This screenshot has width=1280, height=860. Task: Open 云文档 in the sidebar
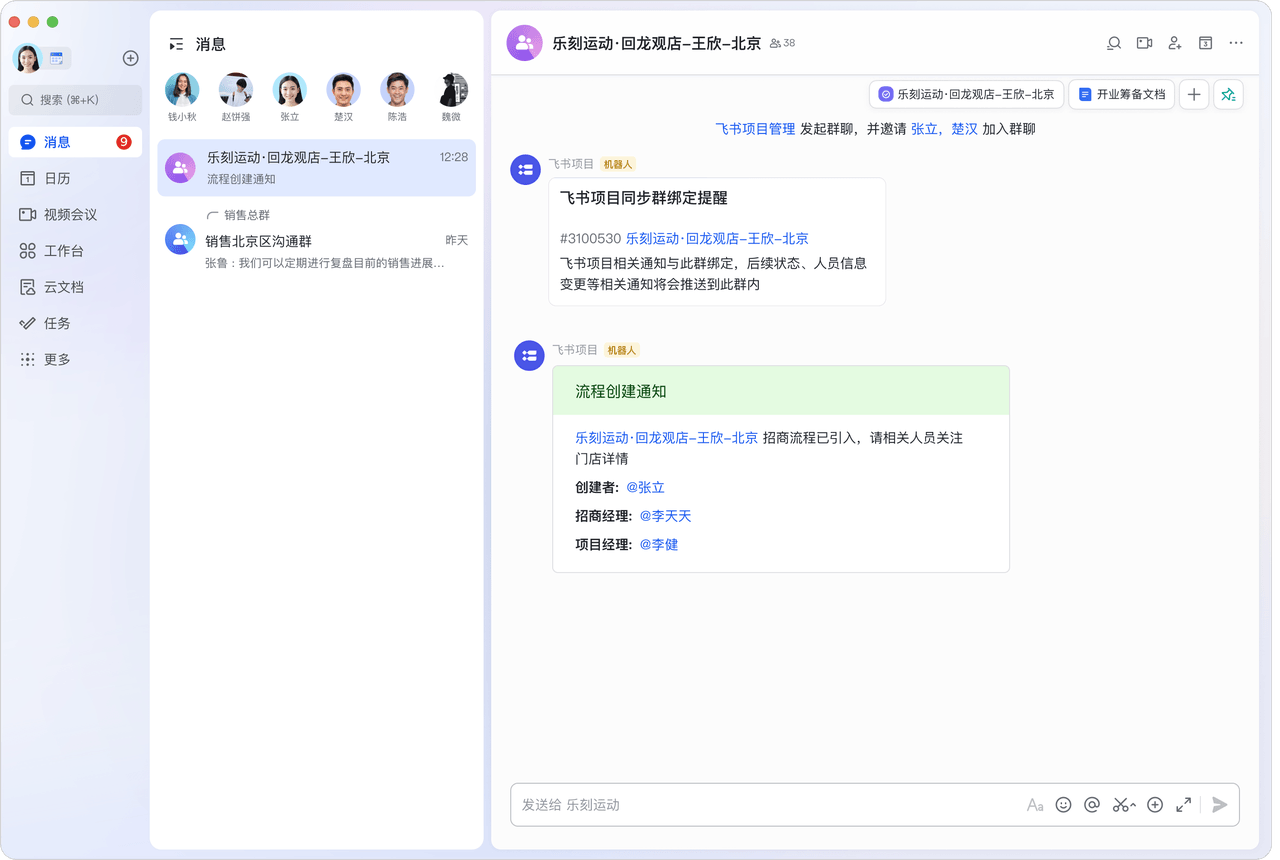(75, 287)
